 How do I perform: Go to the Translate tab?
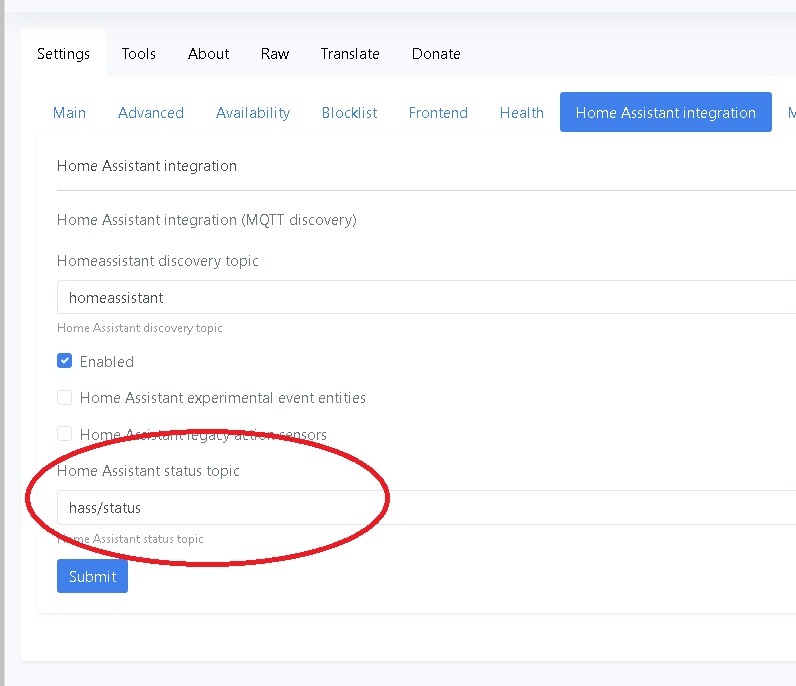[350, 54]
